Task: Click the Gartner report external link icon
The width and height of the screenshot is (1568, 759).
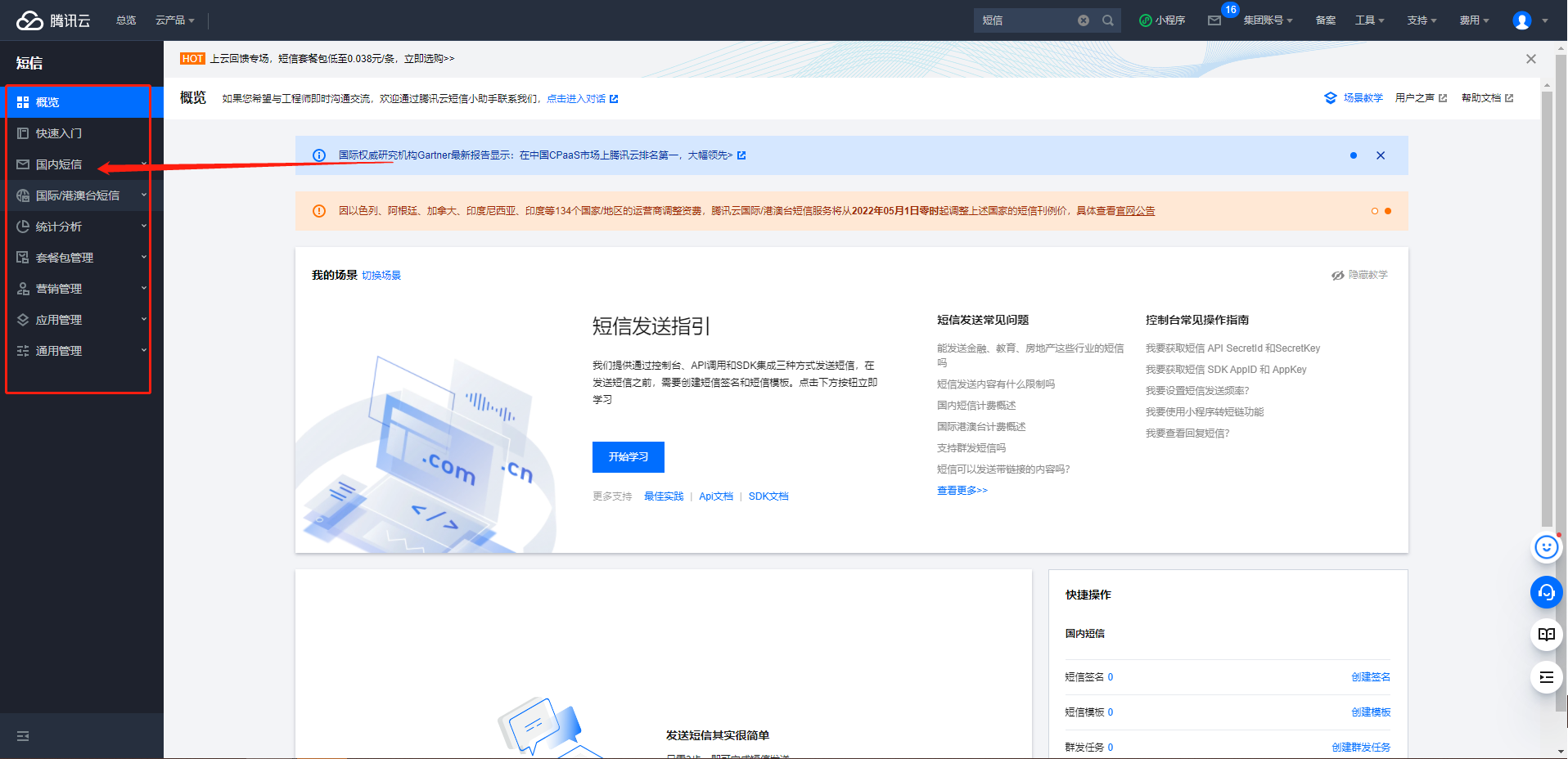Action: tap(741, 155)
